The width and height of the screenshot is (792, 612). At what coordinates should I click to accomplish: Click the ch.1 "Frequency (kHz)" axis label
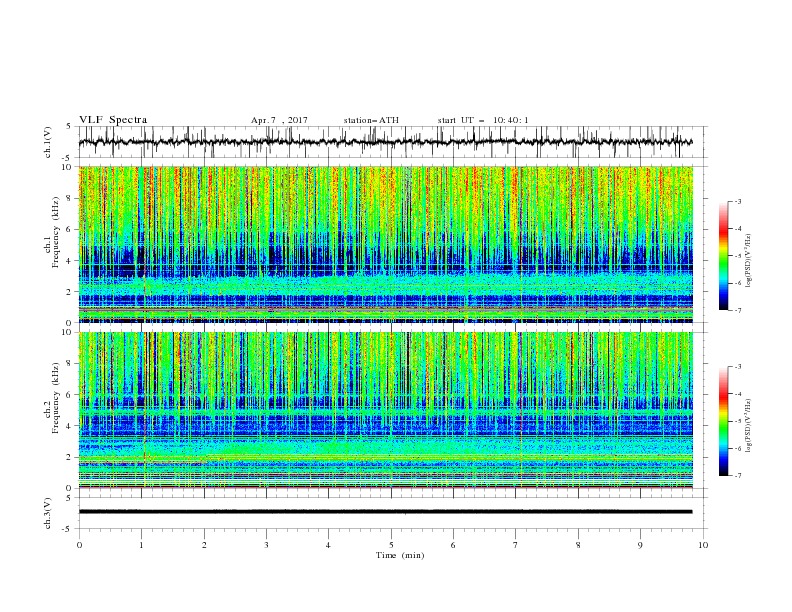56,231
